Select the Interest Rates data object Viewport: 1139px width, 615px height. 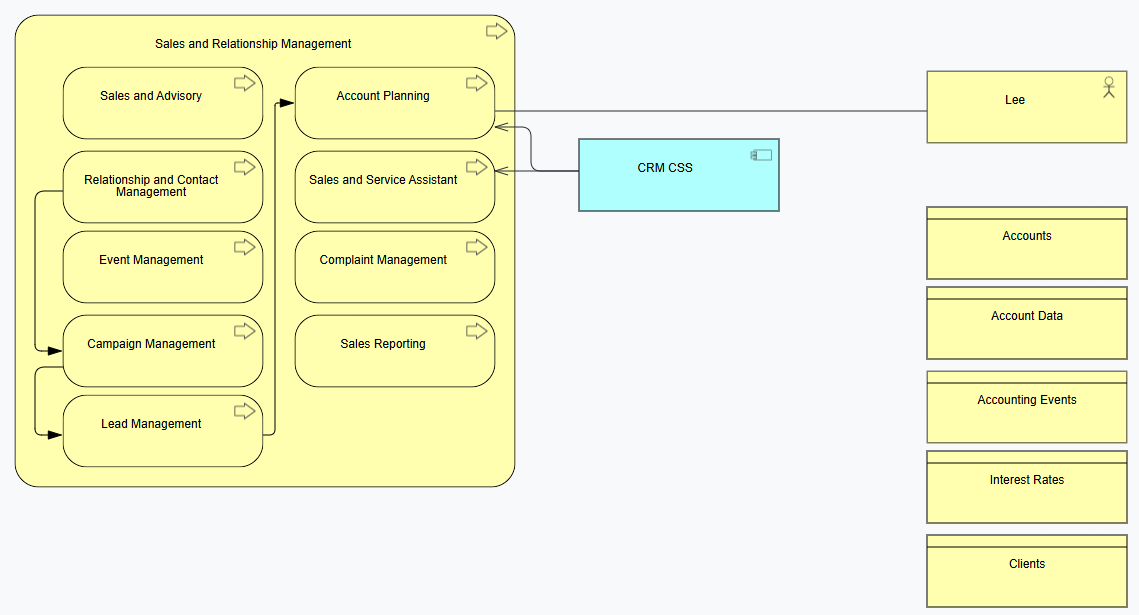click(1026, 487)
